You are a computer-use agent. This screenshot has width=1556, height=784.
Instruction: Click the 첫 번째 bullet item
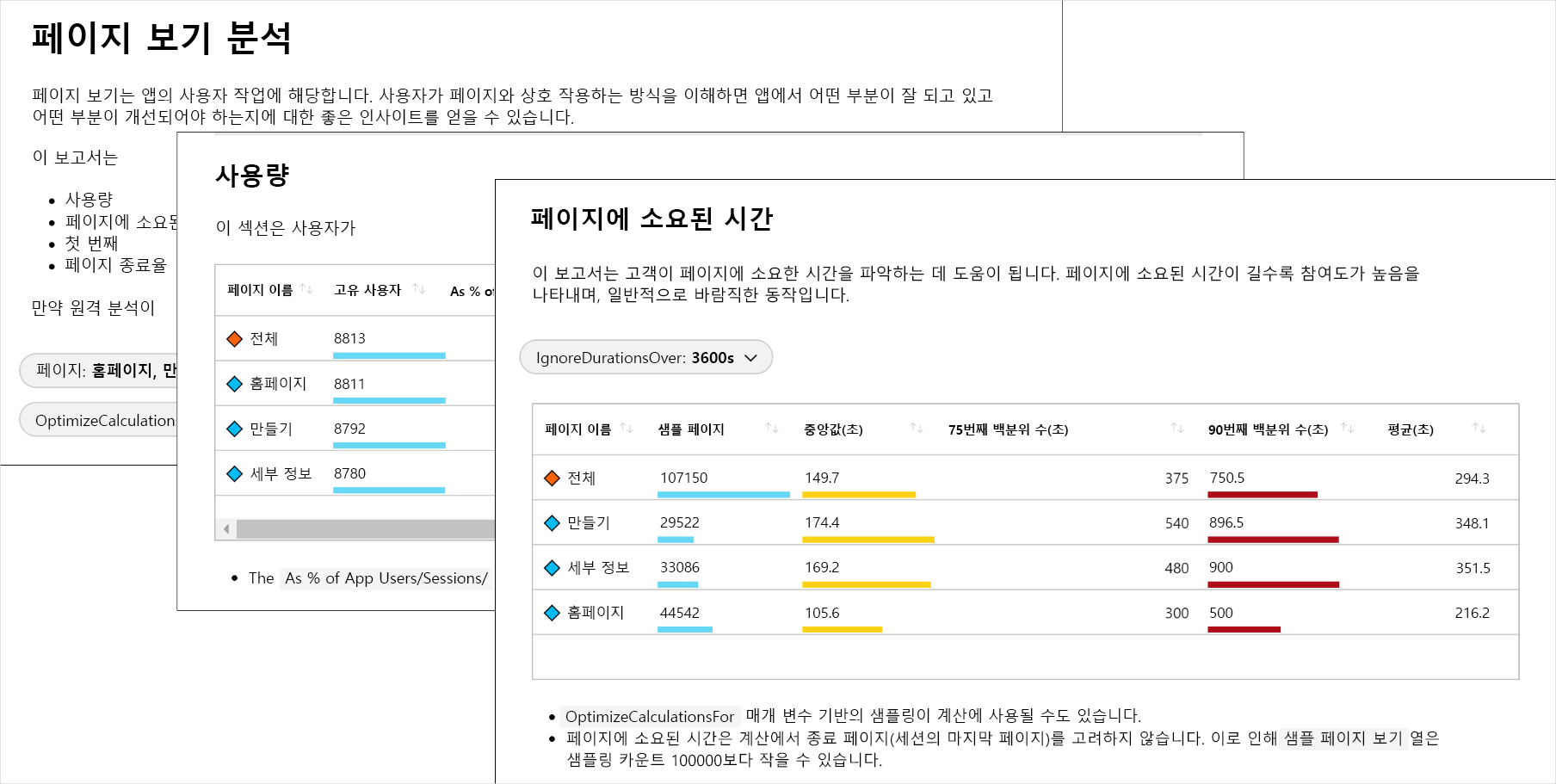pos(91,244)
